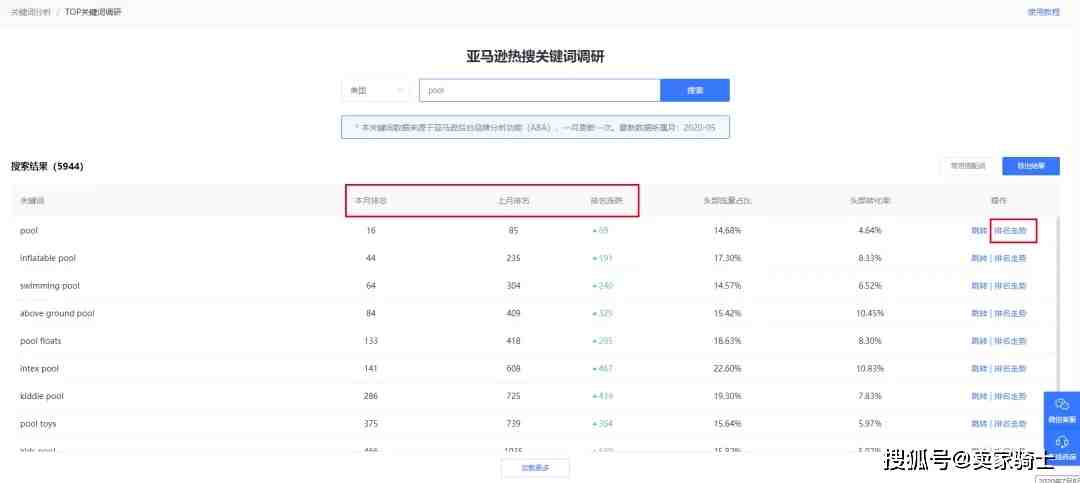Click the ABA data source notice banner
The height and width of the screenshot is (483, 1080).
coord(535,127)
